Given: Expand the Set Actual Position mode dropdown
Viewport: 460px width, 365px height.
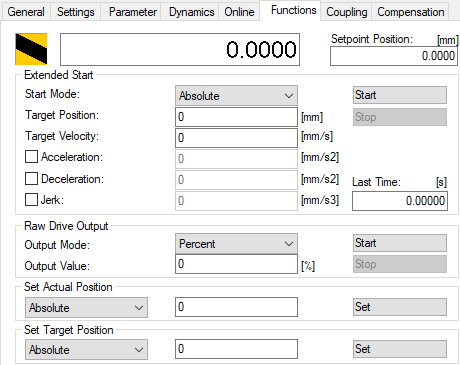Looking at the screenshot, I should pyautogui.click(x=86, y=307).
